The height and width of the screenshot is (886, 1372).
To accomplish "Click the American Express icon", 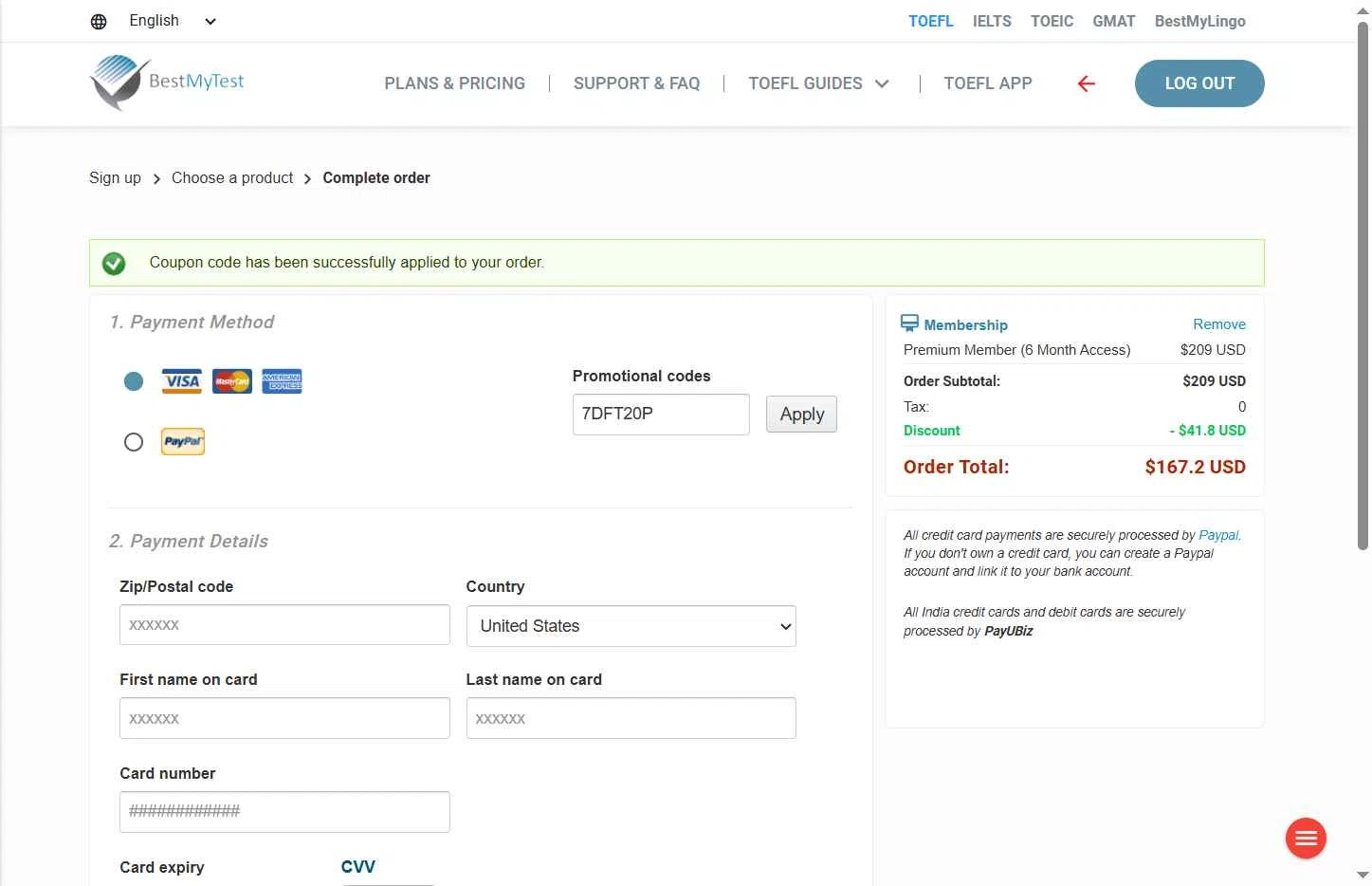I will tap(282, 381).
